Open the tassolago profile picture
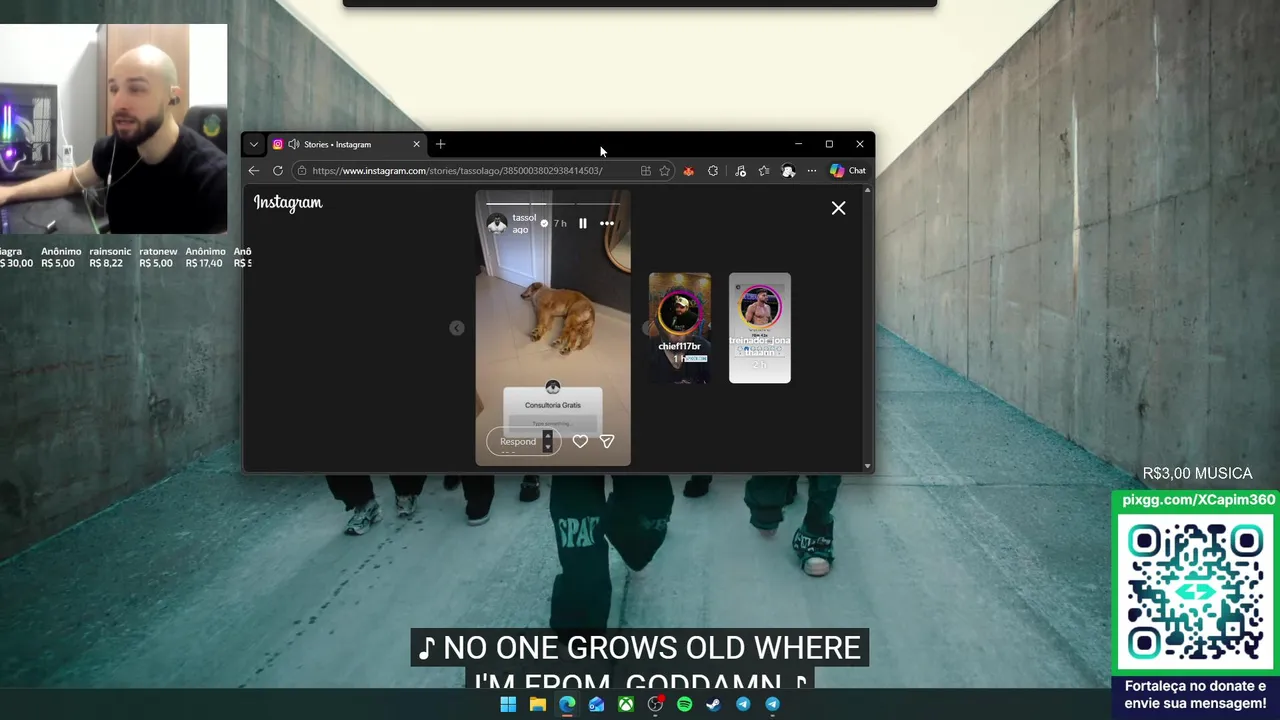1280x720 pixels. click(x=497, y=224)
